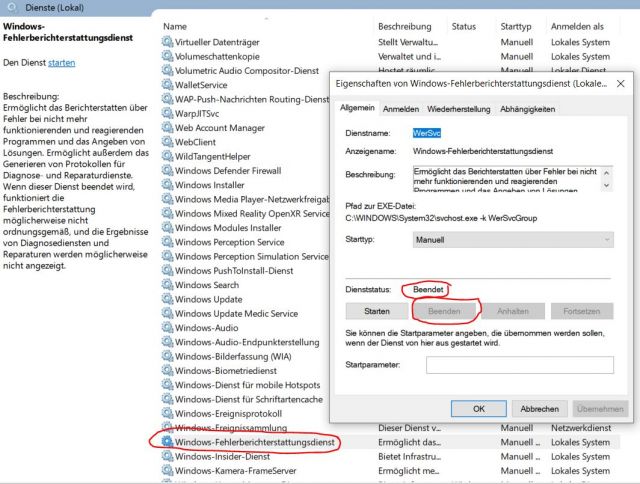The height and width of the screenshot is (484, 640).
Task: Select Windows-Dienst für mobile Hotspots row
Action: pyautogui.click(x=247, y=385)
